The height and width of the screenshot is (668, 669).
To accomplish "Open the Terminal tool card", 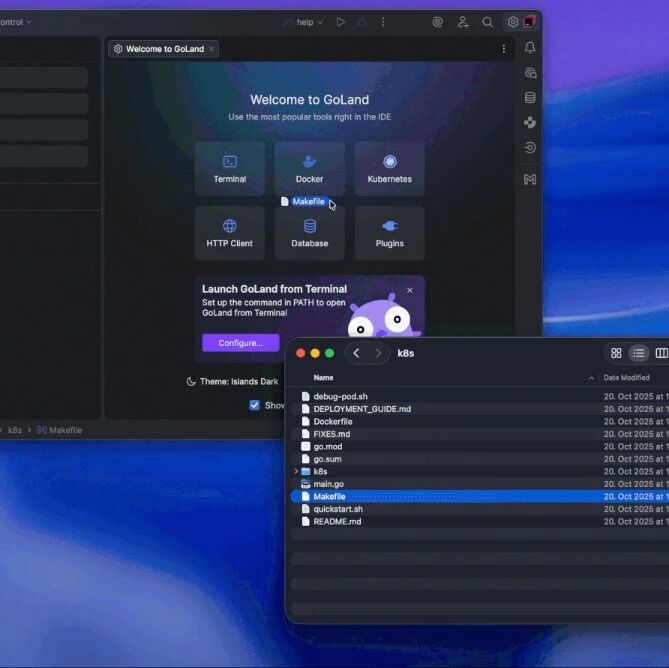I will (230, 169).
